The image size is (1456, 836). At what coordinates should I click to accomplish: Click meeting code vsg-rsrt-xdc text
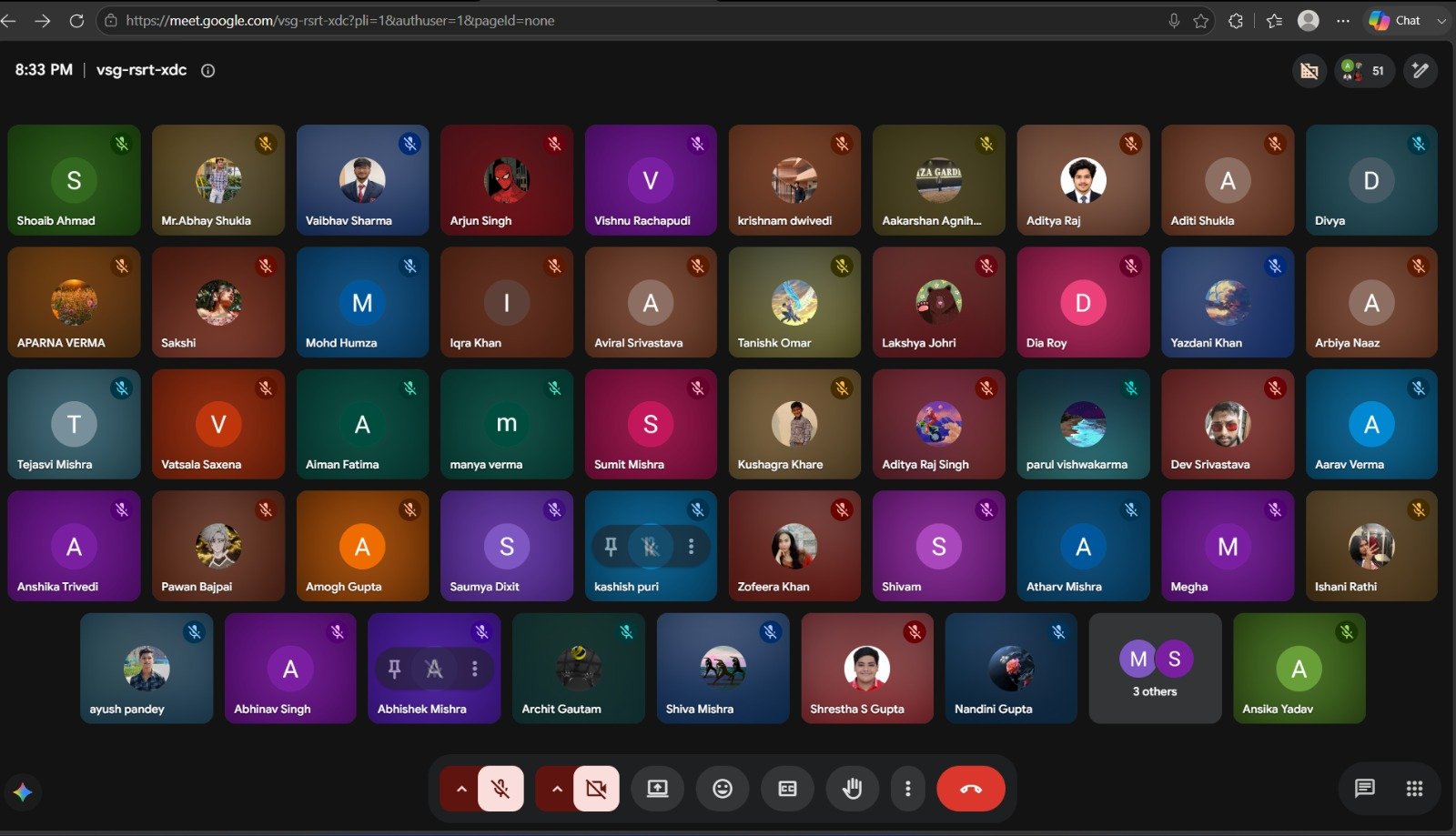(x=142, y=70)
